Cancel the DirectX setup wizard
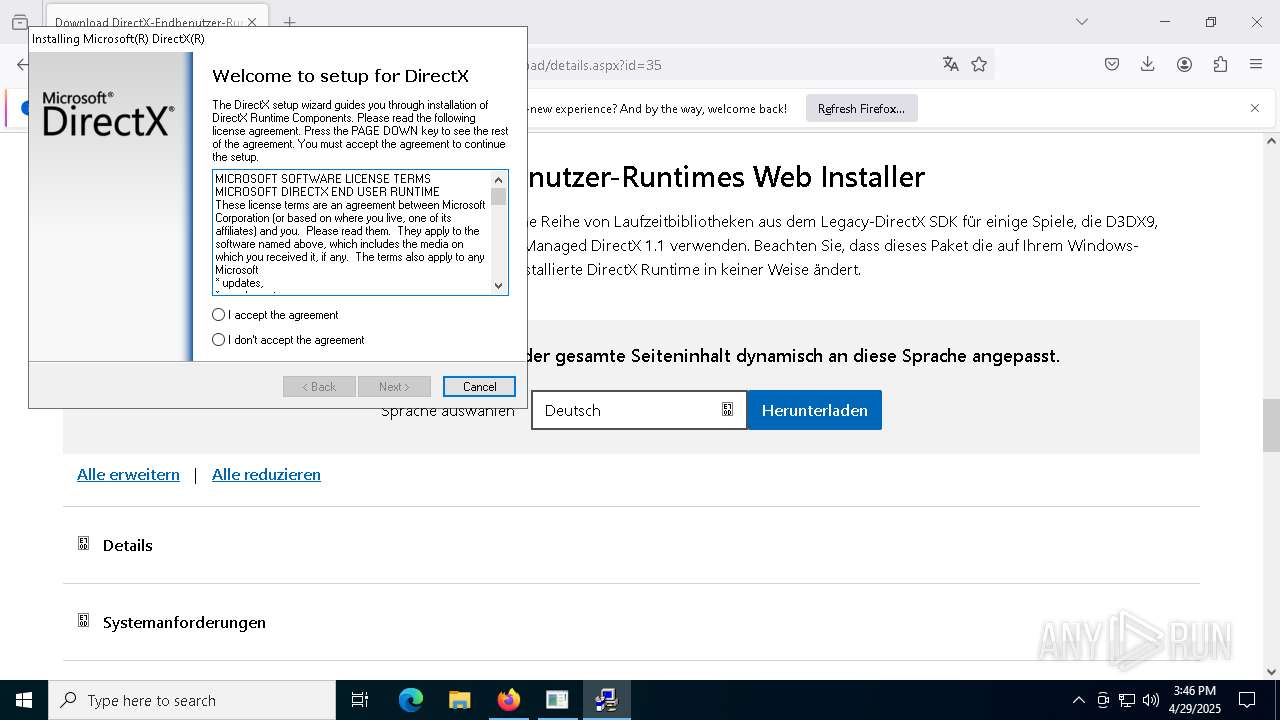1280x720 pixels. 479,387
